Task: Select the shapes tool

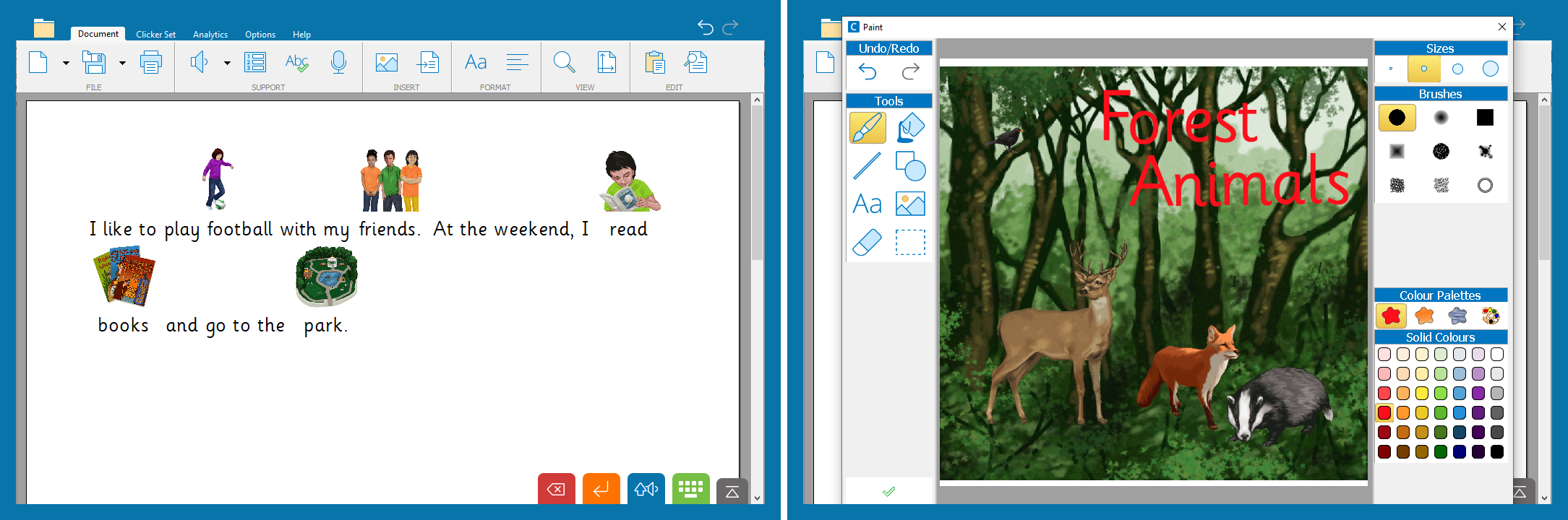Action: tap(910, 165)
